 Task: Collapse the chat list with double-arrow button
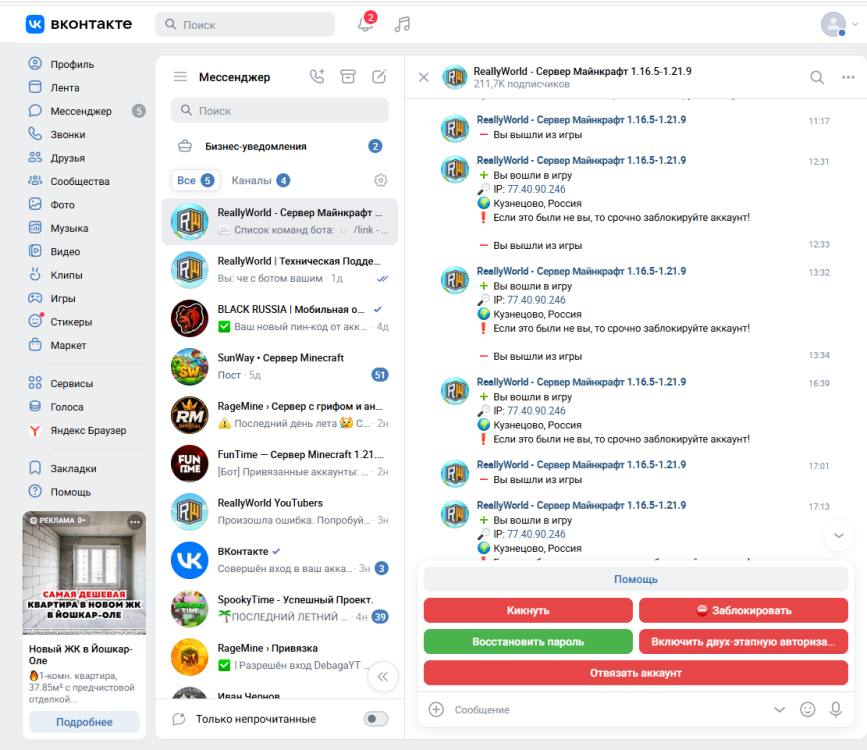click(383, 676)
